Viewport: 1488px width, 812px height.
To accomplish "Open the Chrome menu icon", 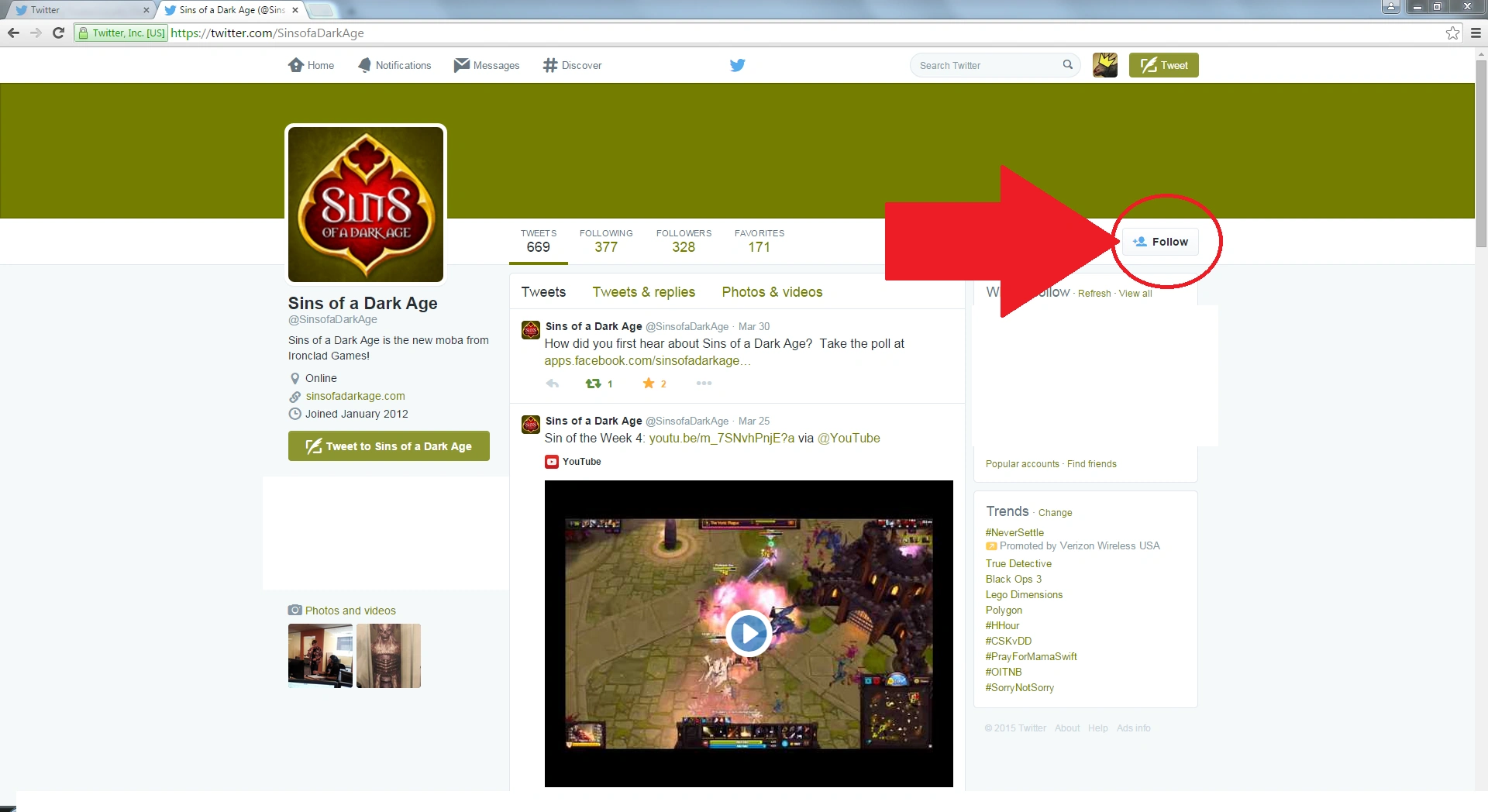I will pyautogui.click(x=1476, y=33).
